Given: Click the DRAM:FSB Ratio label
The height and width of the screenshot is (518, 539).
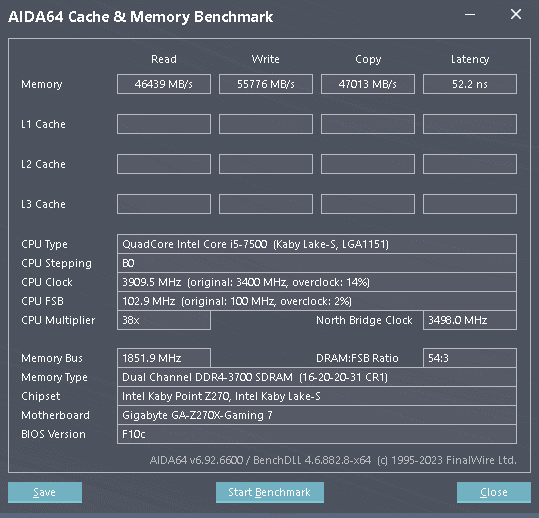Looking at the screenshot, I should click(357, 358).
